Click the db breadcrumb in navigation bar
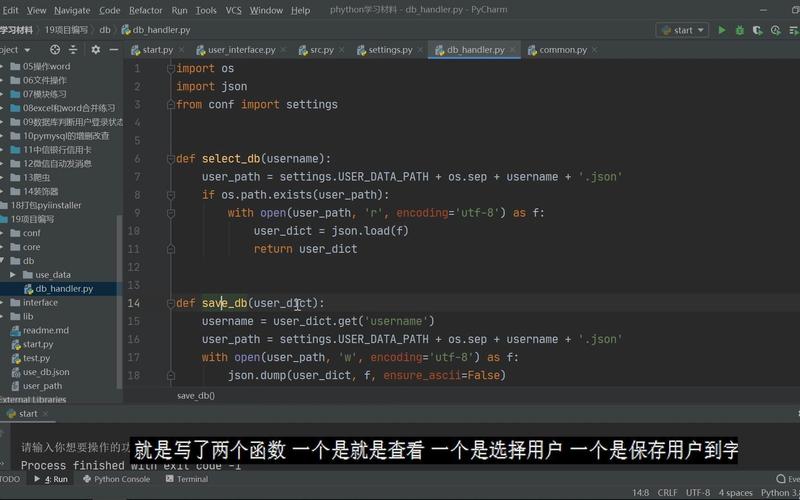 (x=105, y=30)
